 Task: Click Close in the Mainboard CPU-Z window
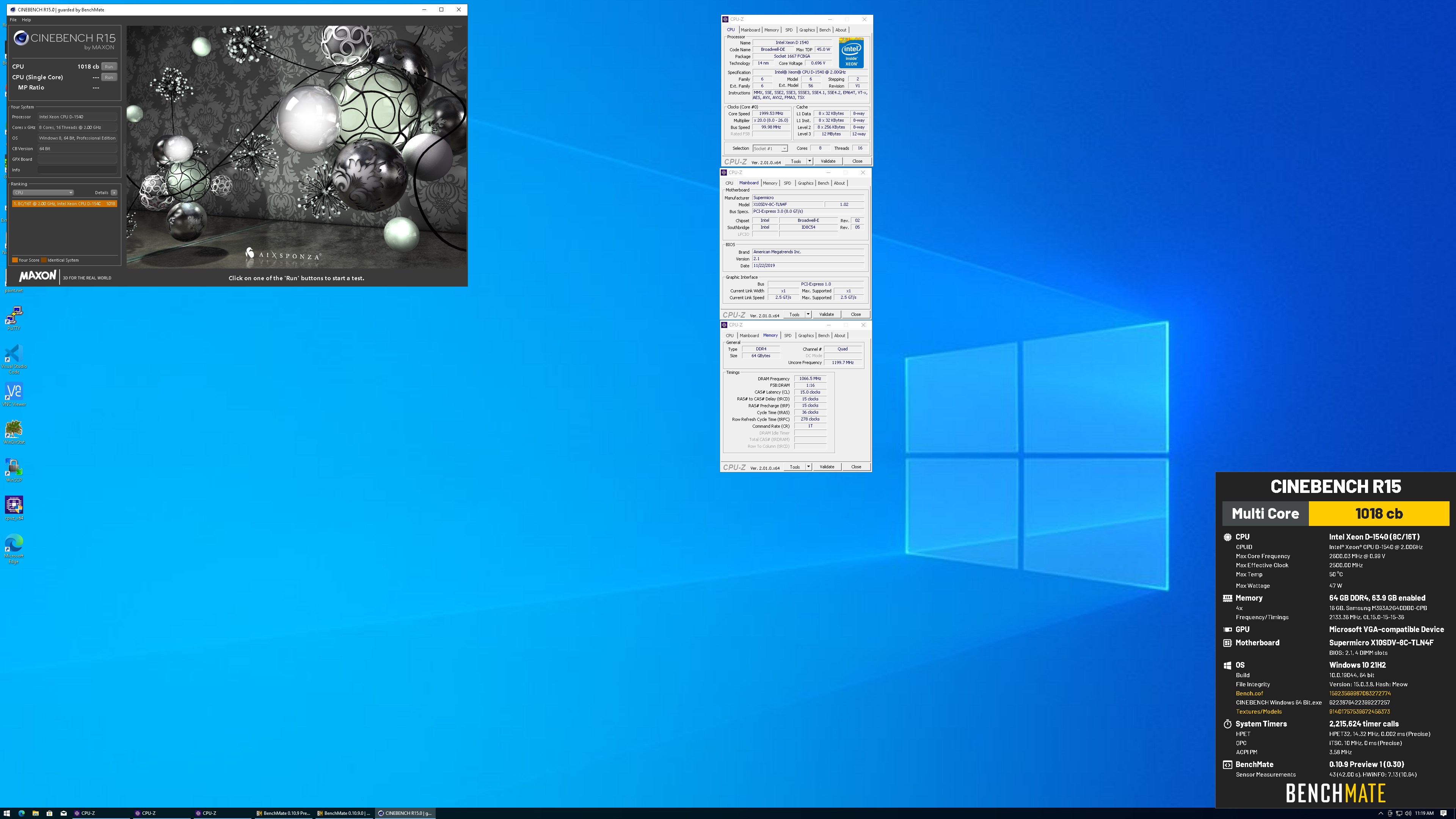click(x=856, y=314)
